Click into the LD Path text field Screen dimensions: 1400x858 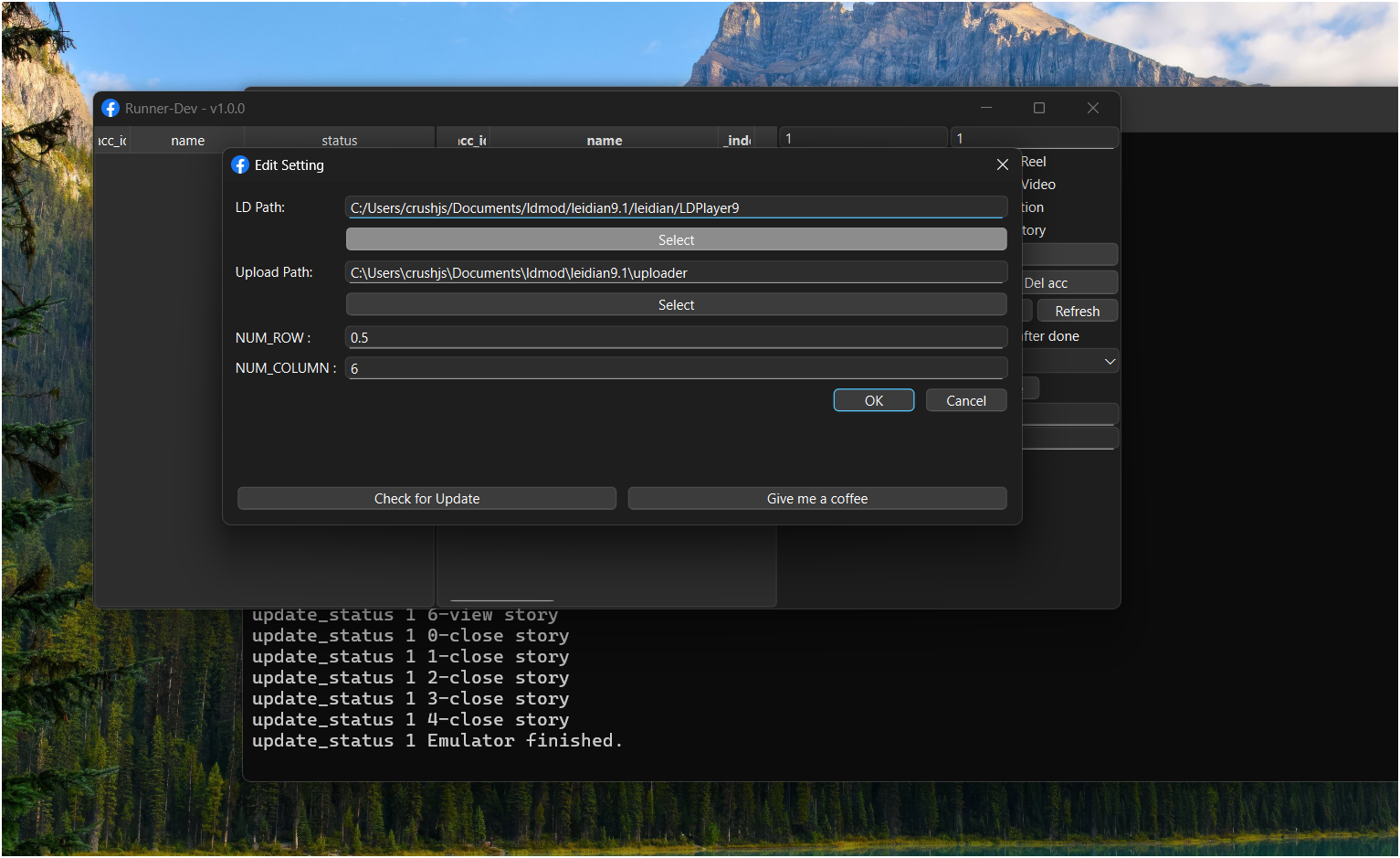coord(676,207)
